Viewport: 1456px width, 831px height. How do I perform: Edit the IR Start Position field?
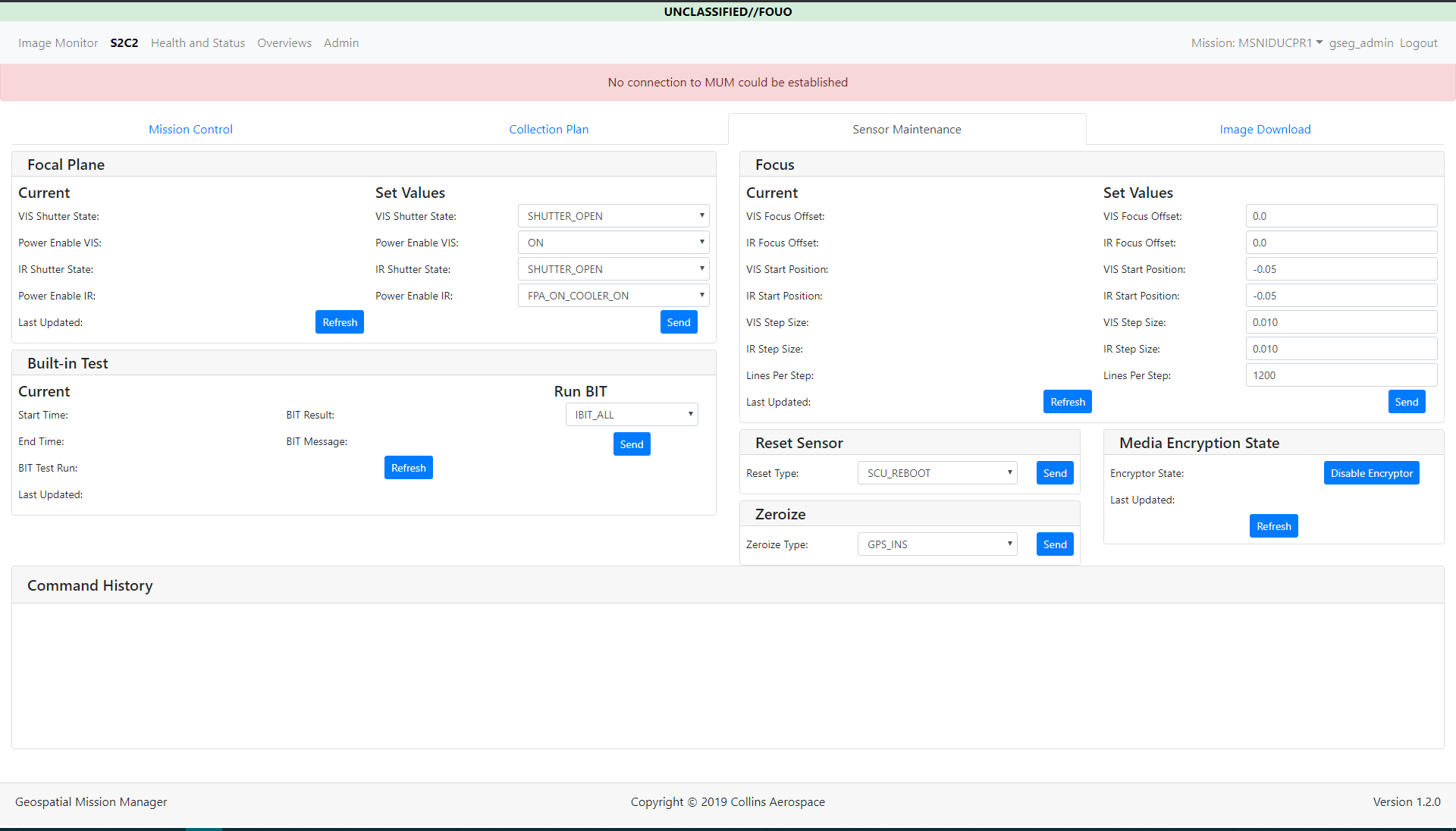click(1341, 296)
